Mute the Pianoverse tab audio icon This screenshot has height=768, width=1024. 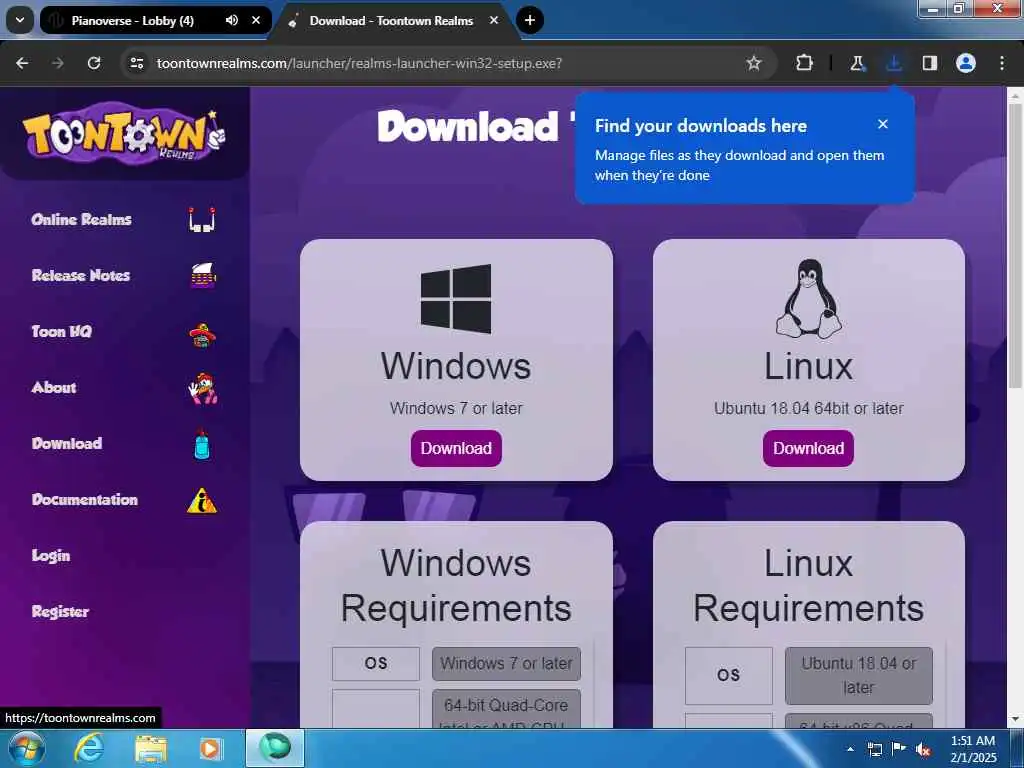232,20
